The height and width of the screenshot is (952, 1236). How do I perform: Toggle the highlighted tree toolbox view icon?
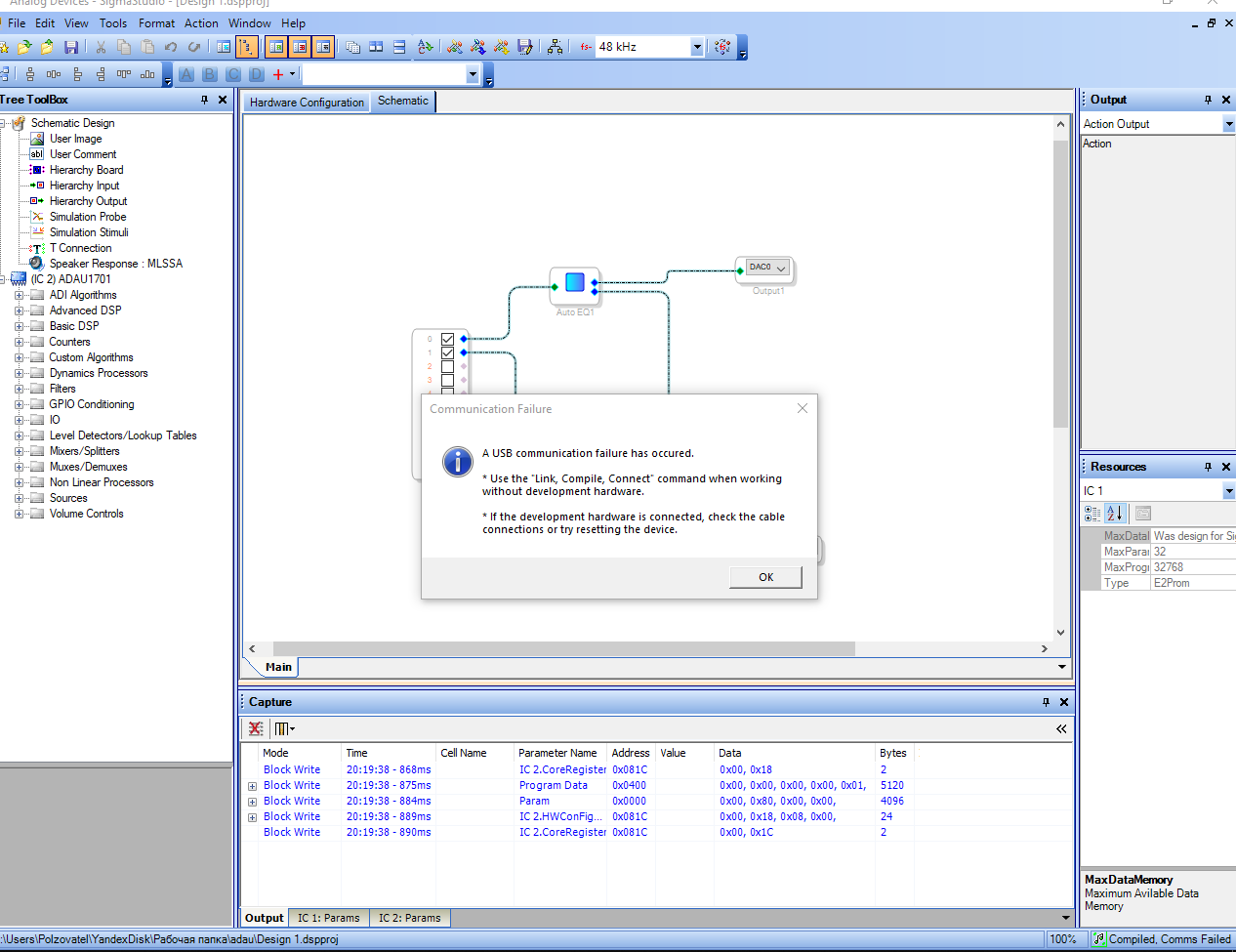[247, 47]
